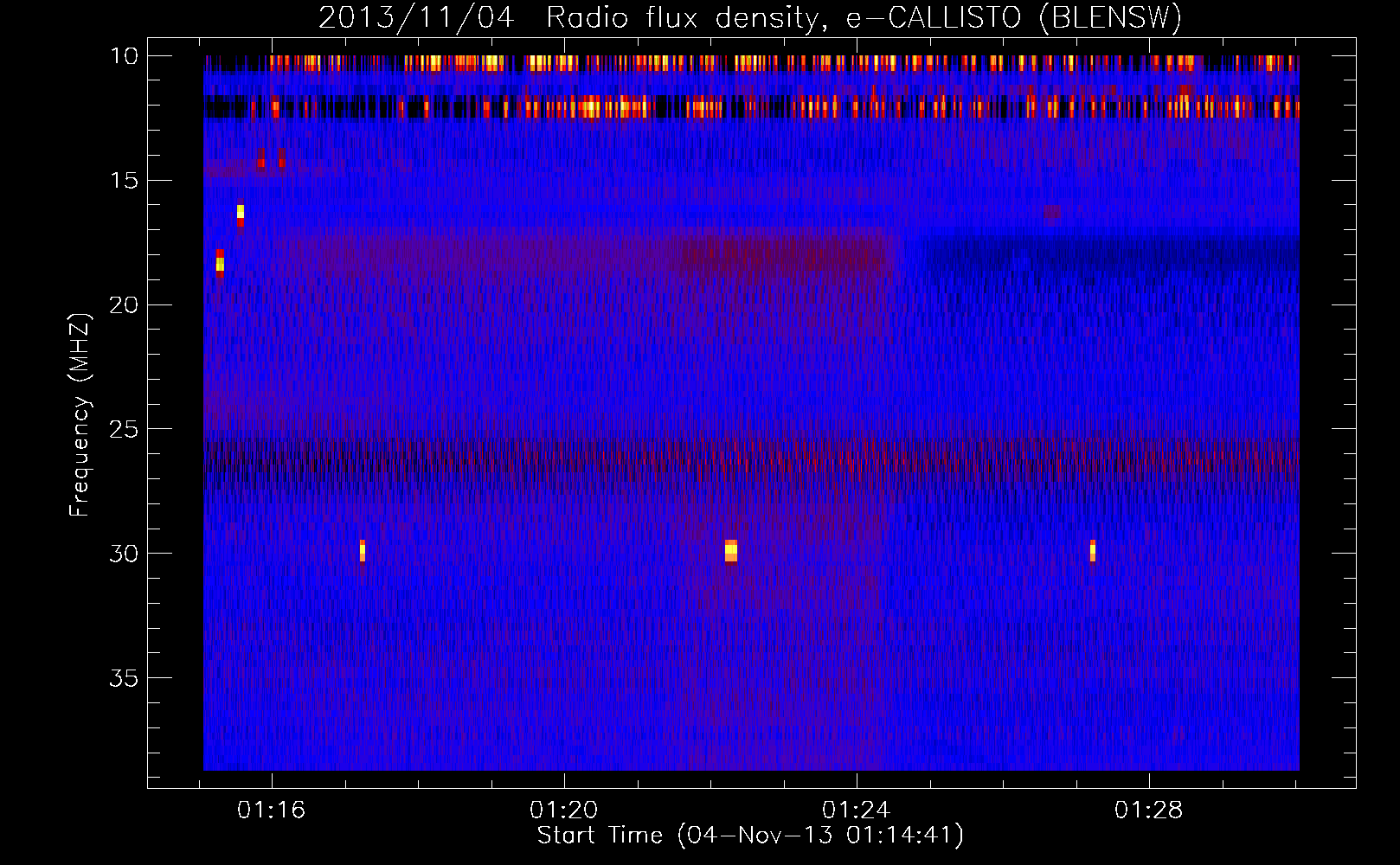Click the date '2013/11/04' in title
1400x865 pixels.
pyautogui.click(x=415, y=18)
